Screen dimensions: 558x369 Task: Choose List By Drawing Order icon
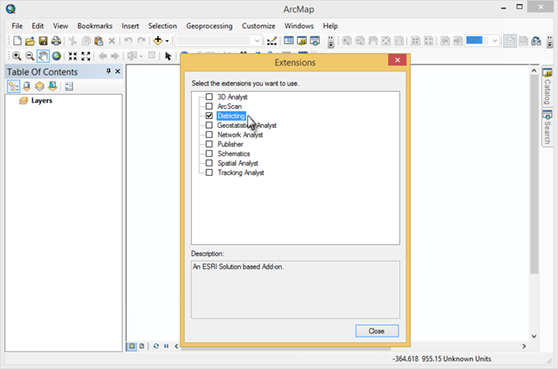pyautogui.click(x=14, y=86)
